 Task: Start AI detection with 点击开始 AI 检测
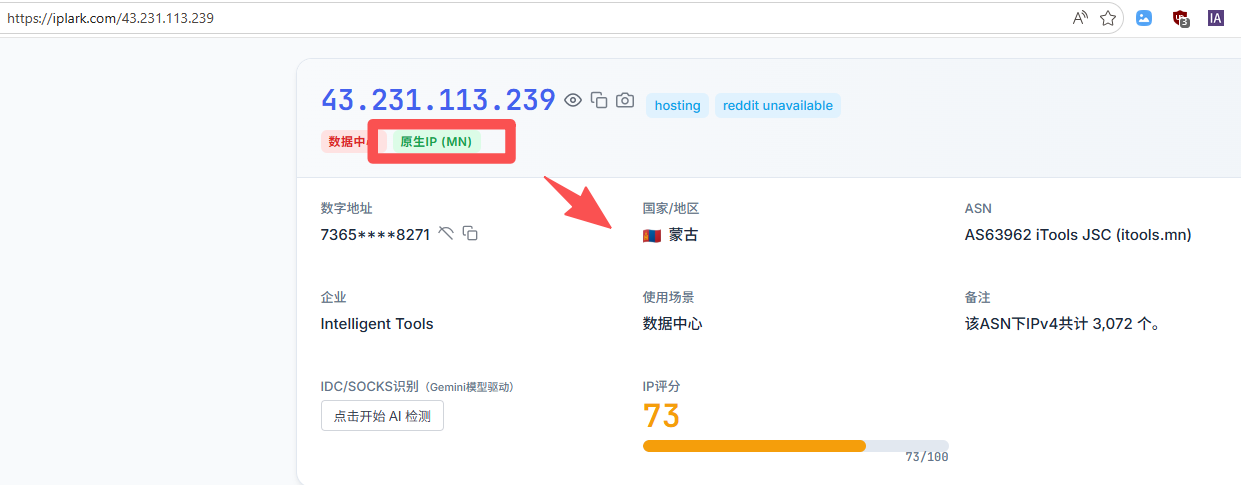pyautogui.click(x=382, y=416)
